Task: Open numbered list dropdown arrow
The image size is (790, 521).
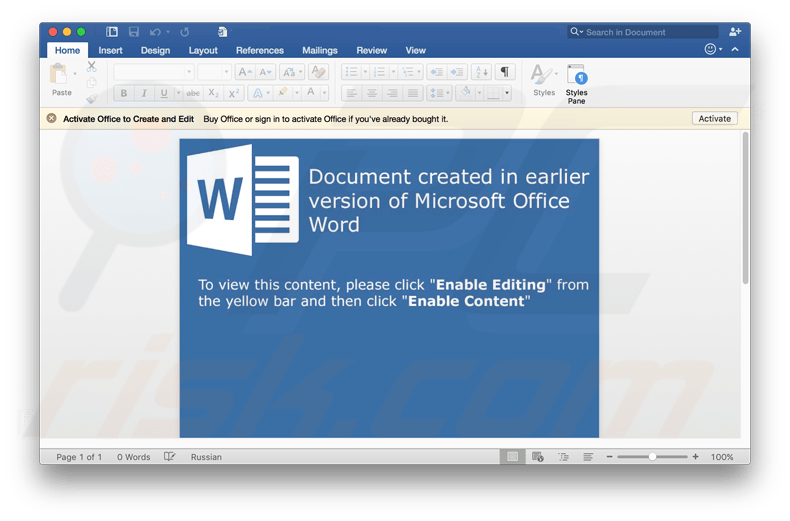Action: pyautogui.click(x=393, y=72)
